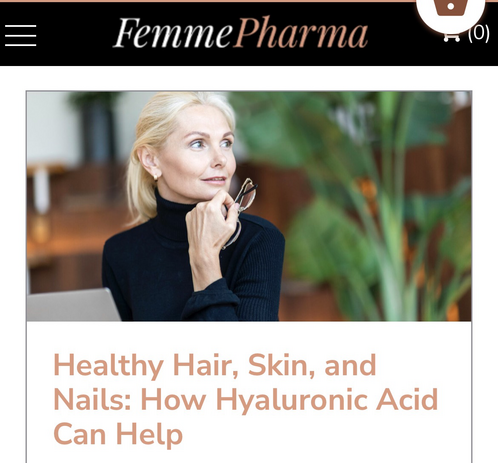The height and width of the screenshot is (463, 498).
Task: Click the laptop corner in the article image
Action: coord(73,305)
